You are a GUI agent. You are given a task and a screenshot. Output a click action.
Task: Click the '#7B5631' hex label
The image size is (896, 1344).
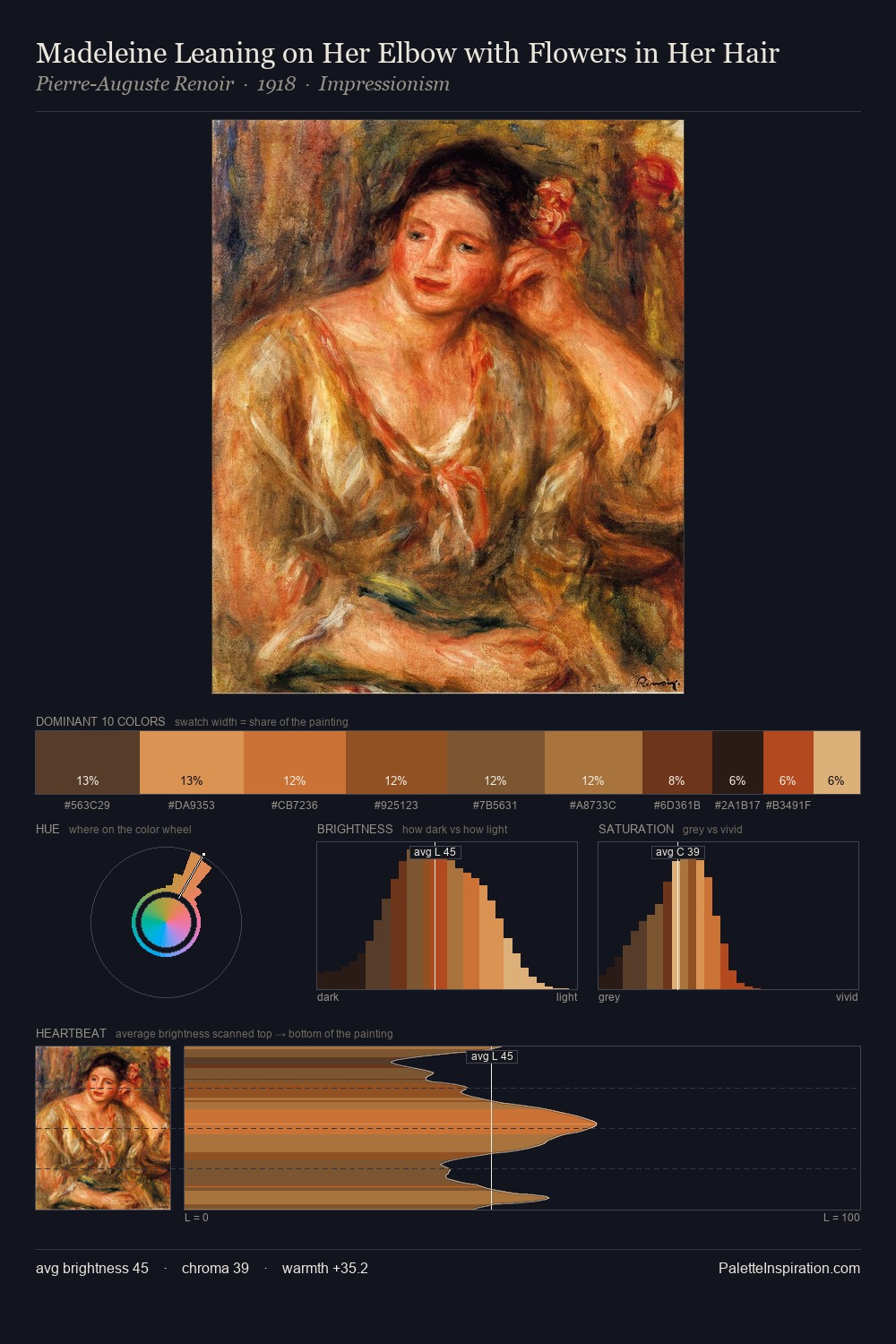point(495,806)
